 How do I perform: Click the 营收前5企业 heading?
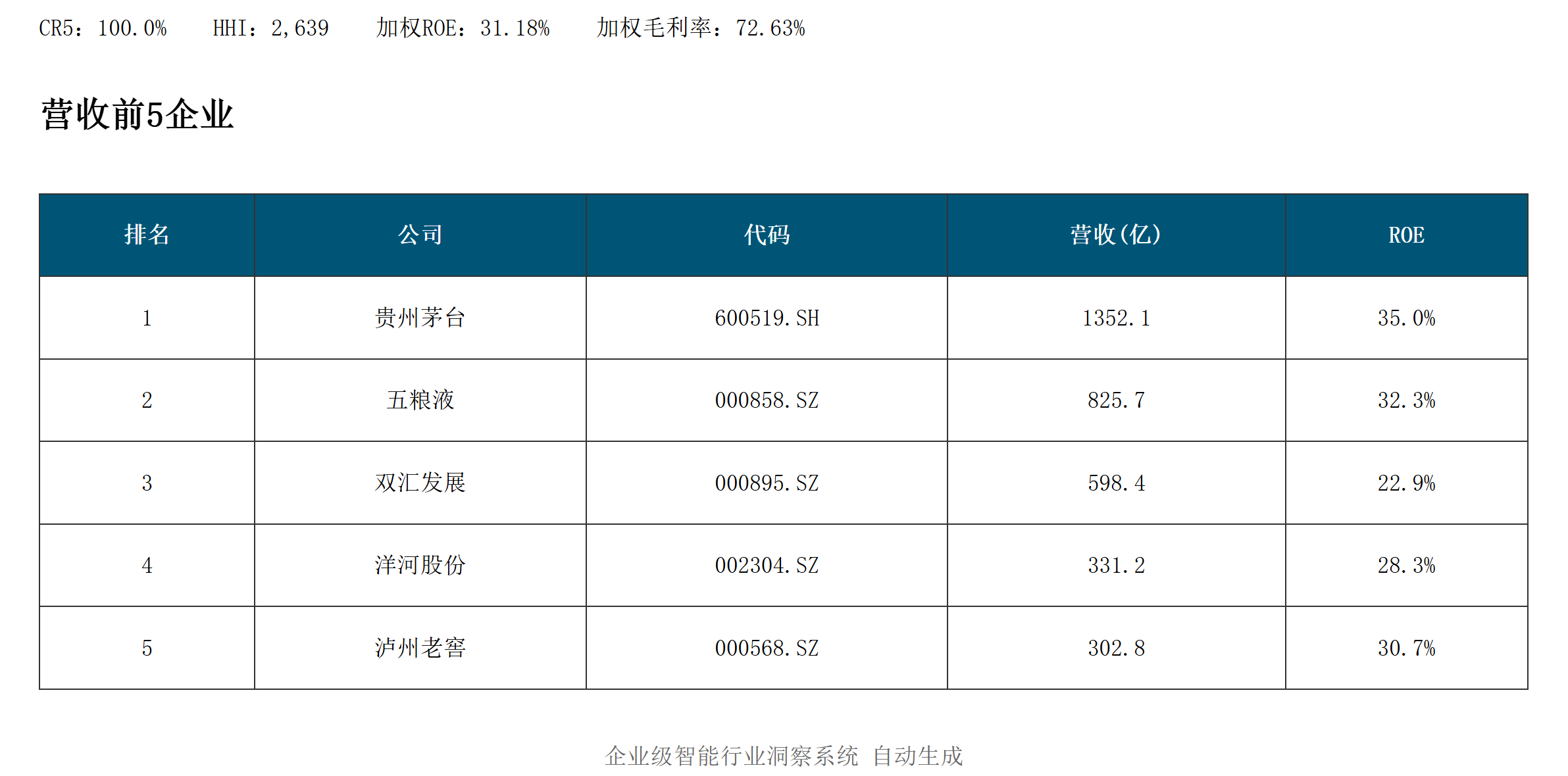(137, 114)
